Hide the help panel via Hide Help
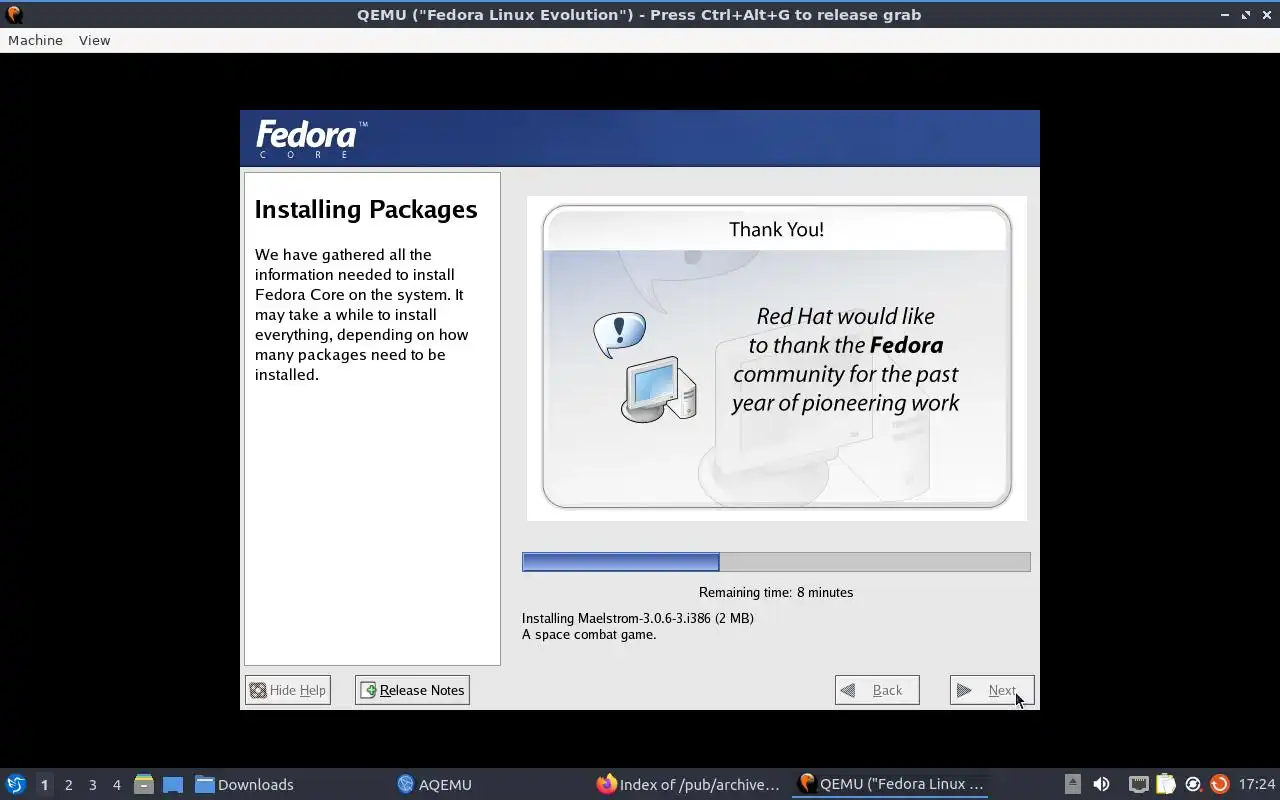1280x800 pixels. pyautogui.click(x=287, y=690)
